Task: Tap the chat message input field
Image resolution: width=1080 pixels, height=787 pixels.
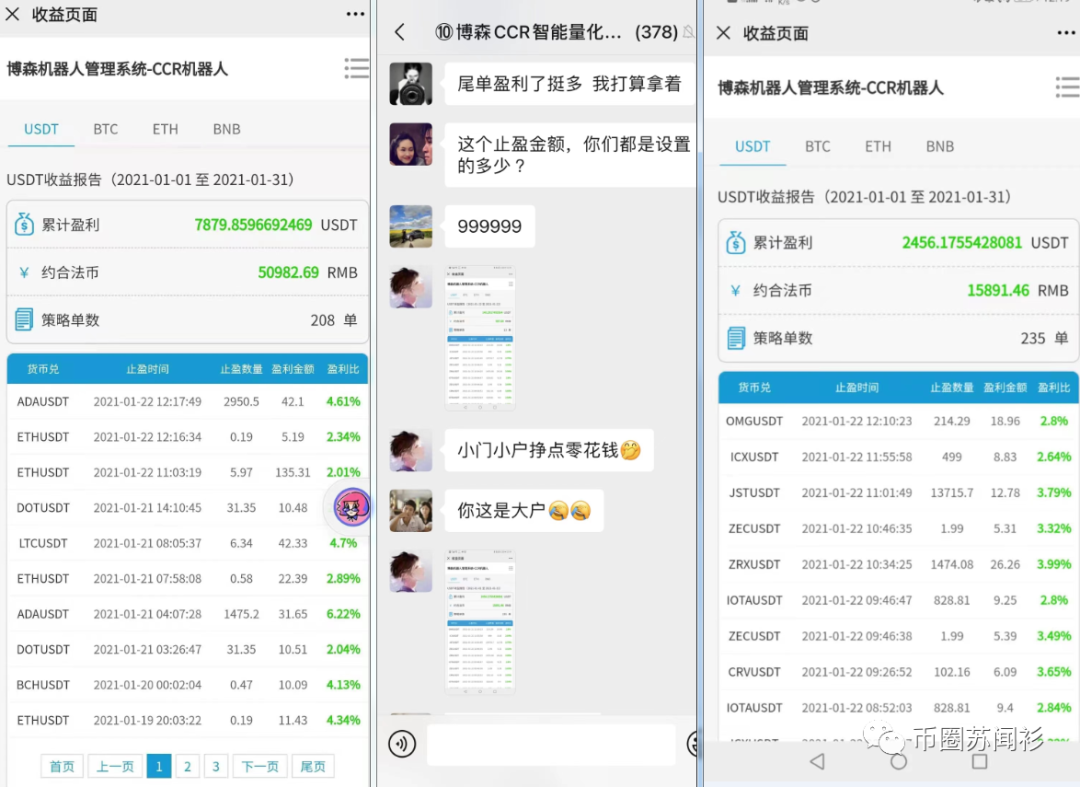Action: click(x=550, y=744)
